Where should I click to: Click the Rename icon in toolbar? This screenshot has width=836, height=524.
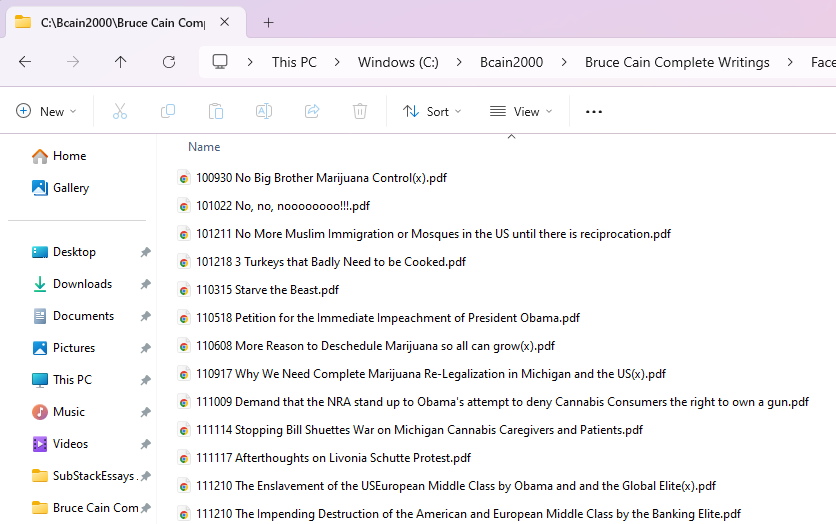(264, 111)
